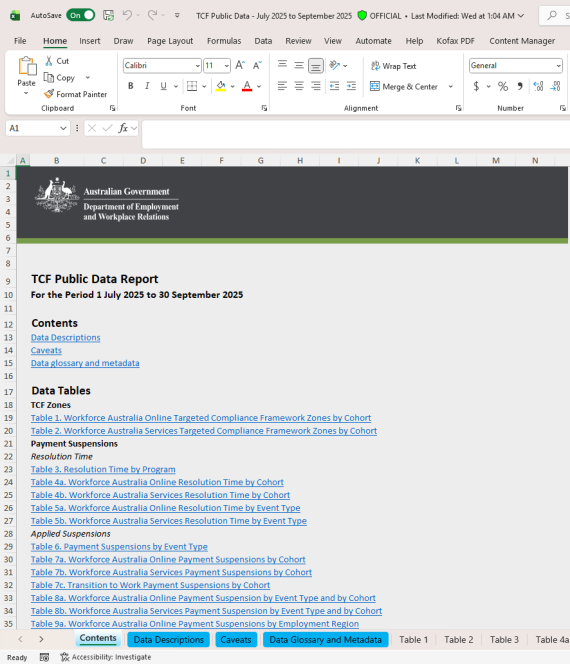Expand the Paste options arrow
The image size is (570, 664).
pos(26,93)
